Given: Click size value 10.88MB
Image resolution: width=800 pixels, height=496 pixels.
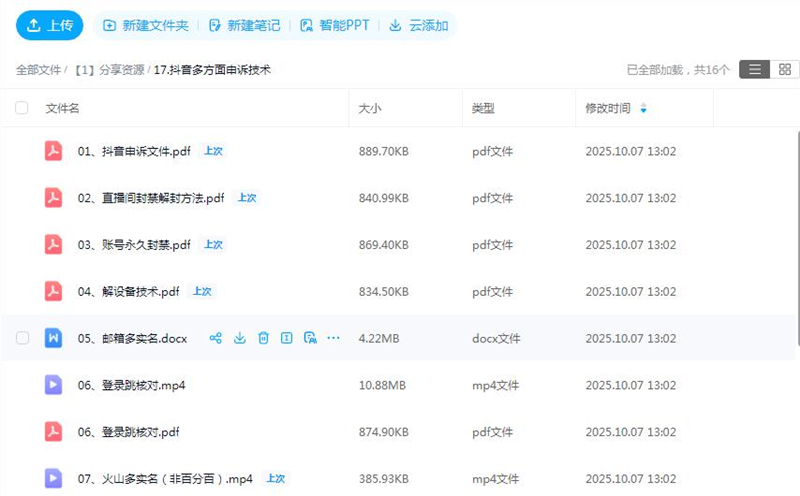Looking at the screenshot, I should (382, 385).
